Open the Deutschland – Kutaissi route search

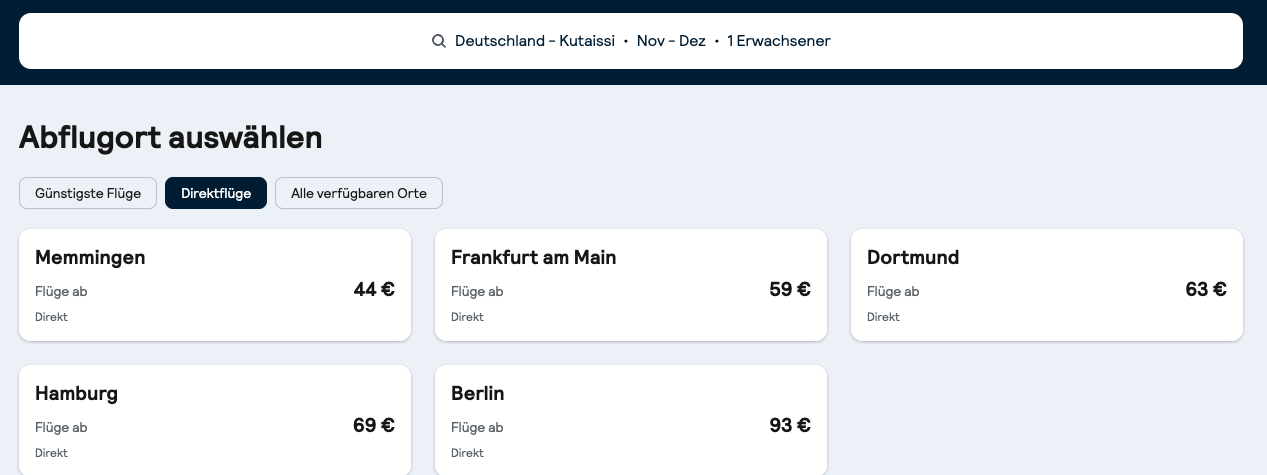coord(534,41)
